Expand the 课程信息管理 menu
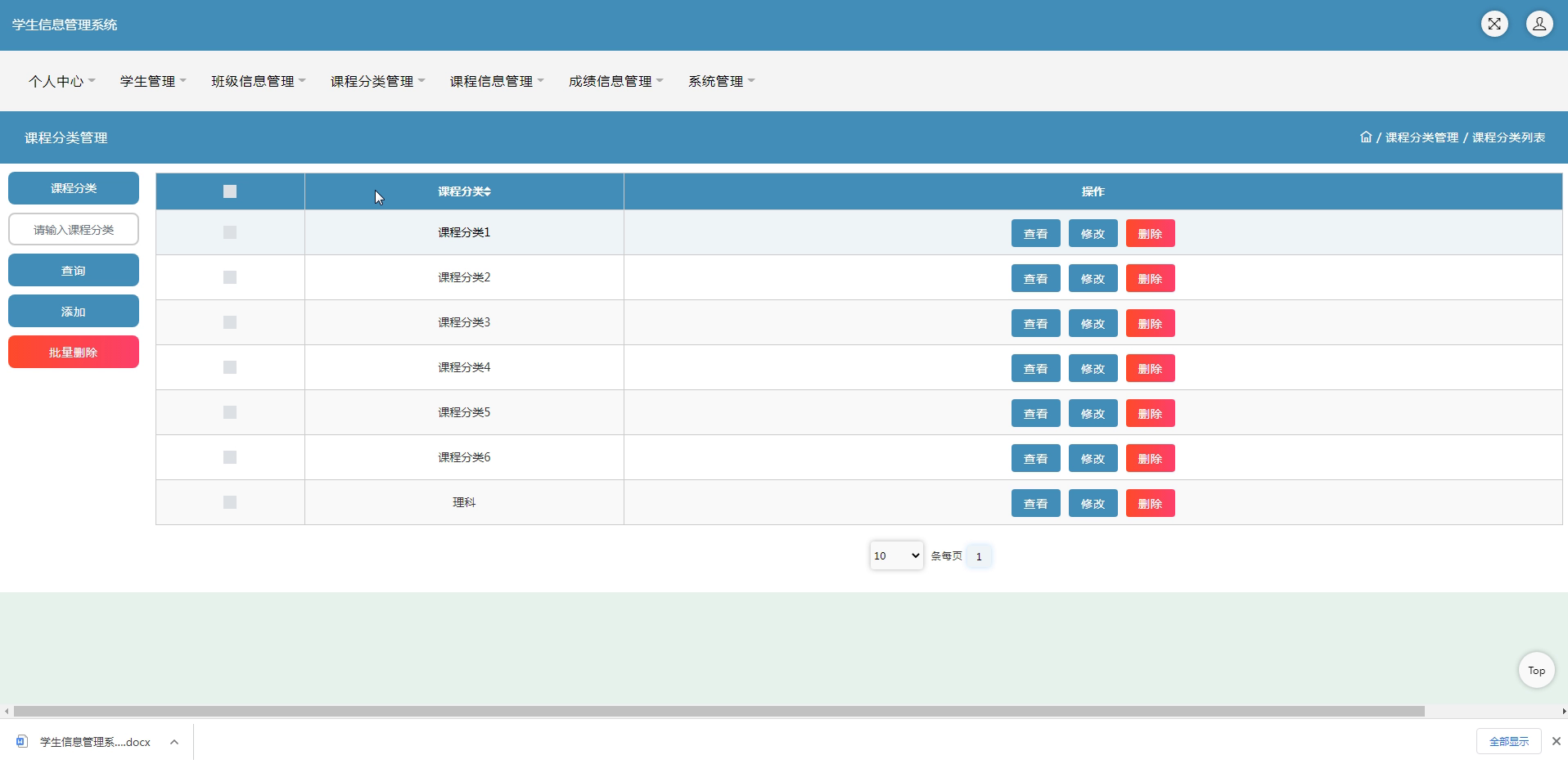This screenshot has height=764, width=1568. click(497, 81)
